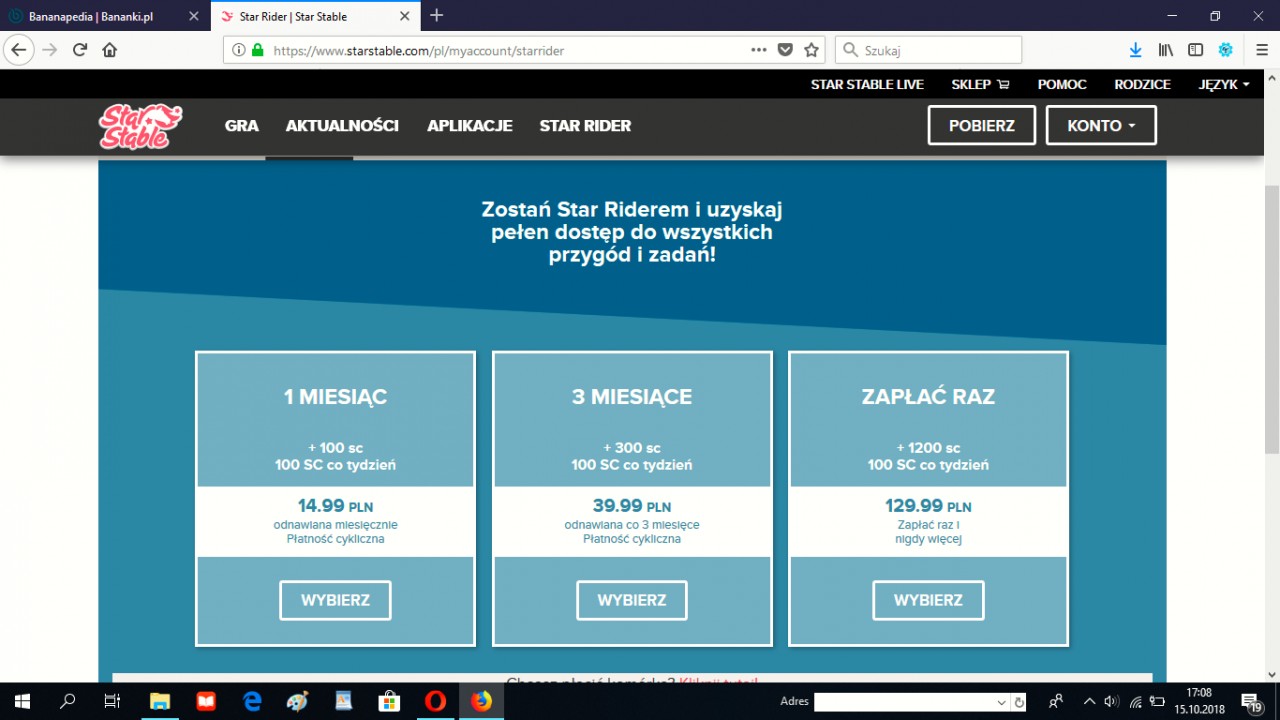Open the GRA menu item
Viewport: 1280px width, 720px height.
pos(242,126)
